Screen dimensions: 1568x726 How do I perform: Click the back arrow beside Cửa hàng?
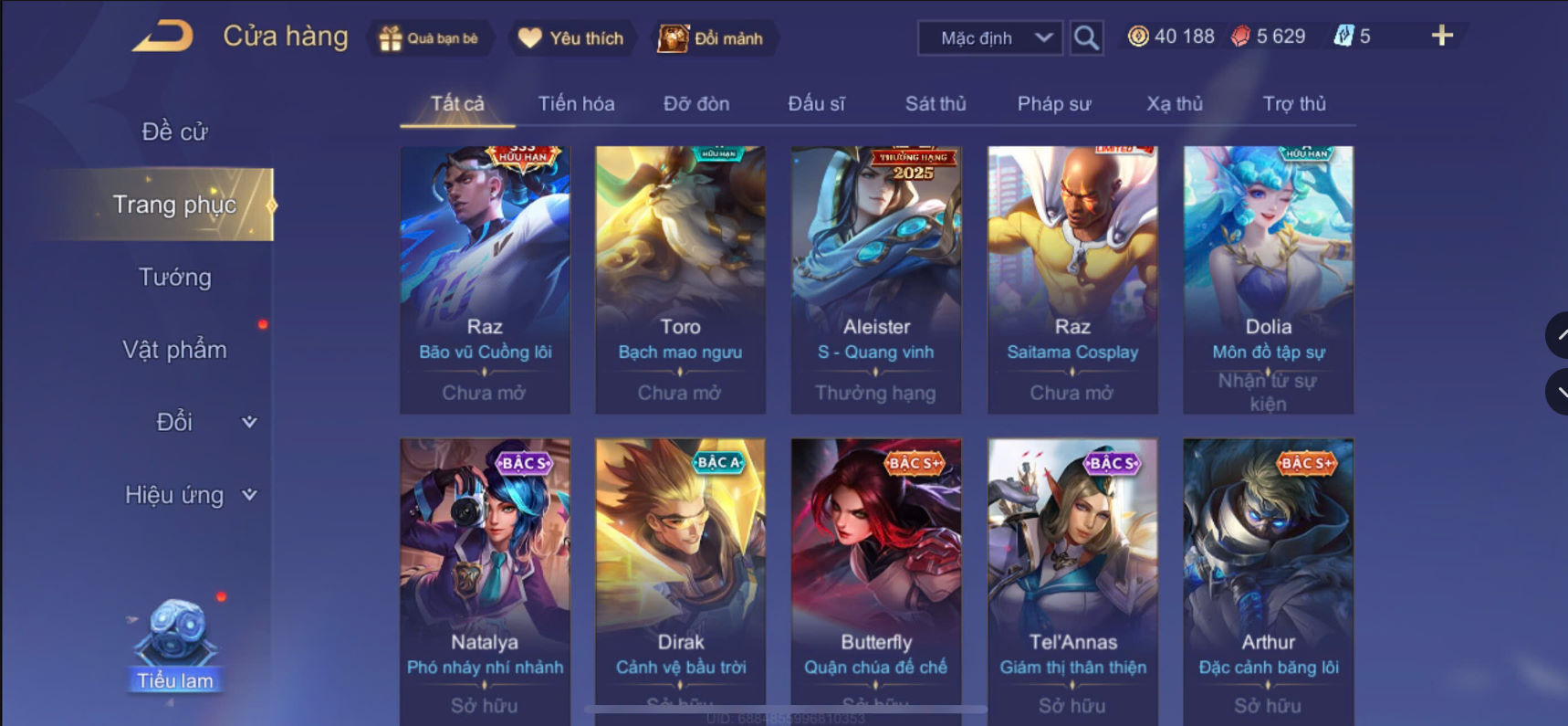[162, 37]
